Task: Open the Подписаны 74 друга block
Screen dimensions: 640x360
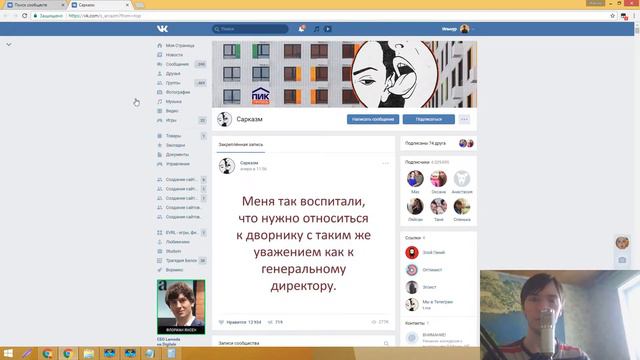Action: tap(438, 143)
